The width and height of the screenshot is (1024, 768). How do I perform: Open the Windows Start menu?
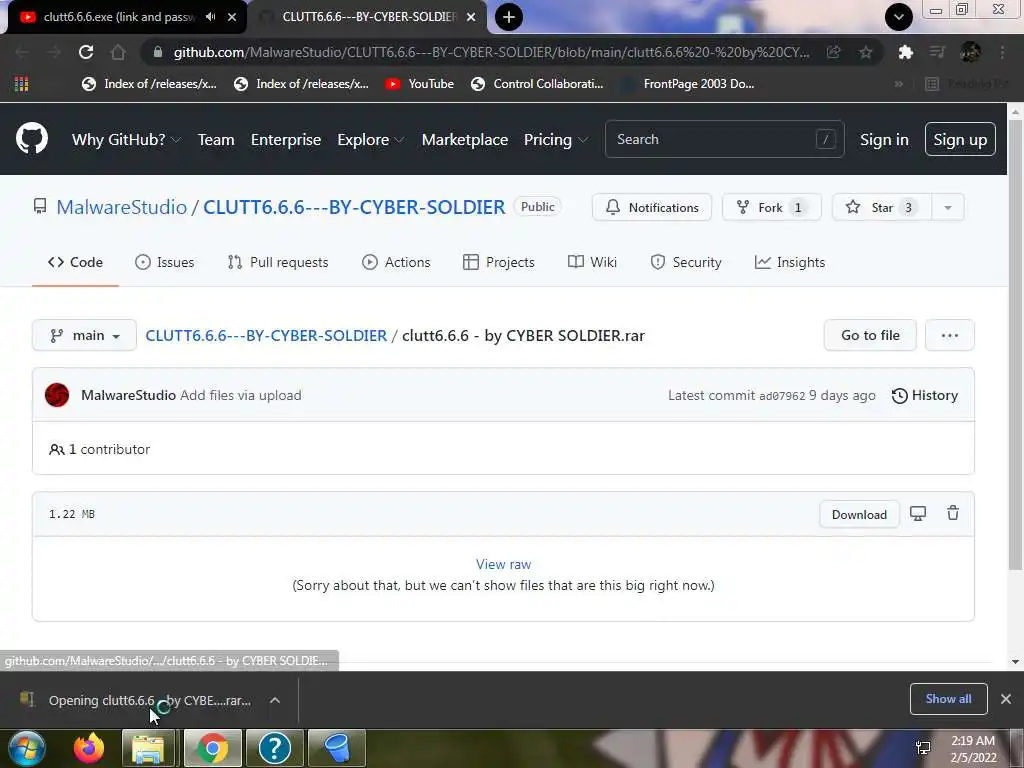[26, 748]
